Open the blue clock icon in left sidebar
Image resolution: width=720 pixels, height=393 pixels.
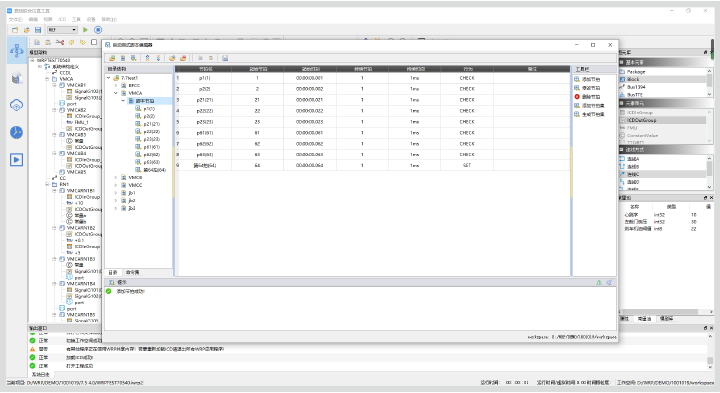(17, 132)
